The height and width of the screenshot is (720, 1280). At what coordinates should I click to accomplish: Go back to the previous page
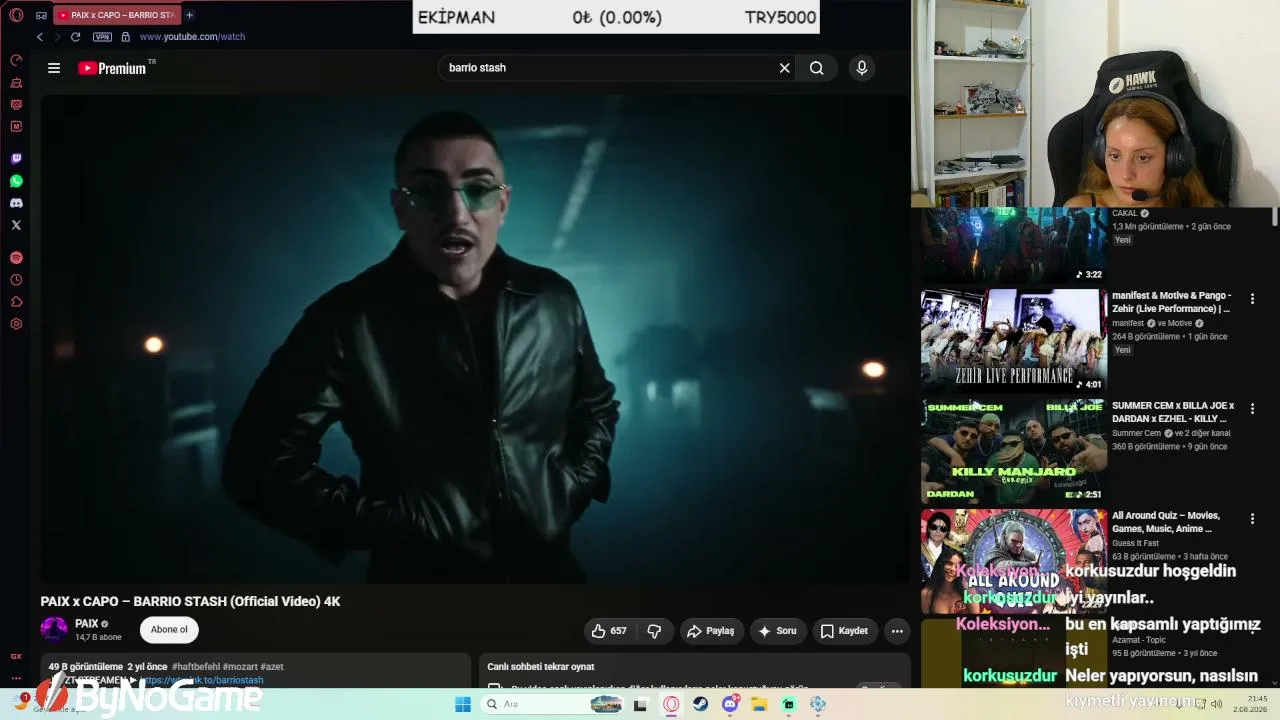pyautogui.click(x=40, y=37)
